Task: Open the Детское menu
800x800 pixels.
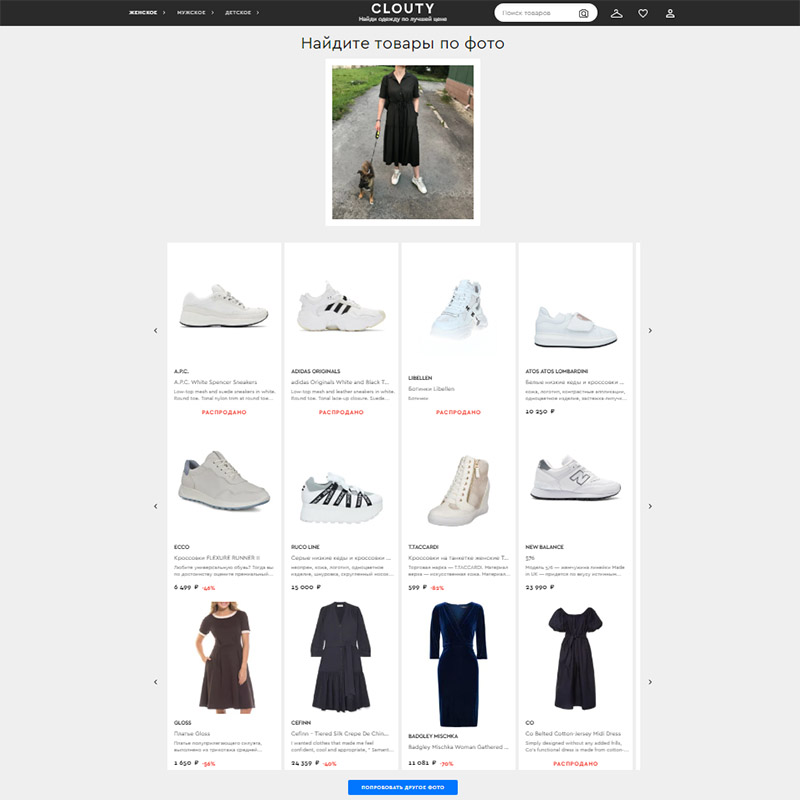Action: click(x=238, y=12)
